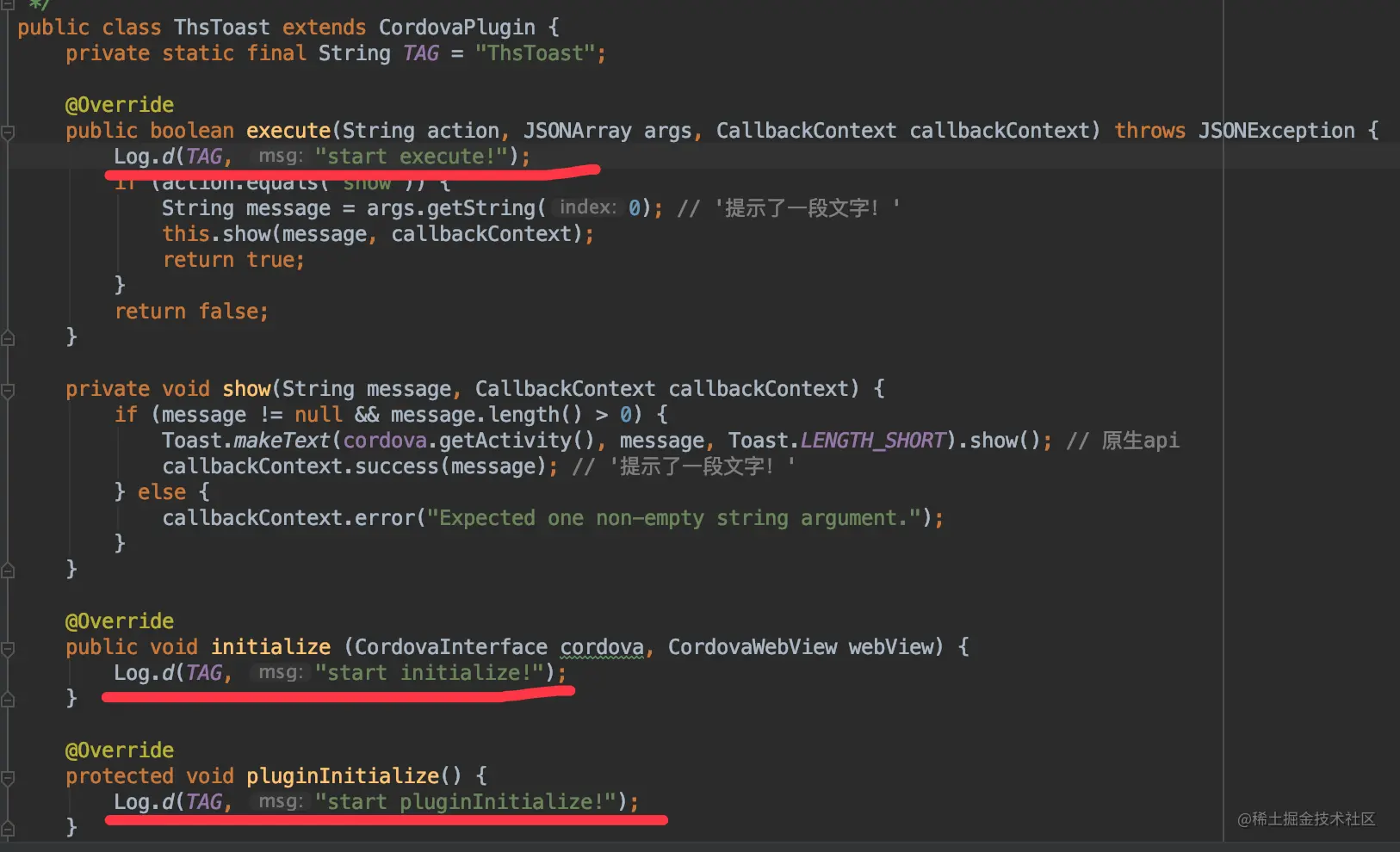
Task: Select the "start pluginInitialize!" string
Action: coord(465,802)
